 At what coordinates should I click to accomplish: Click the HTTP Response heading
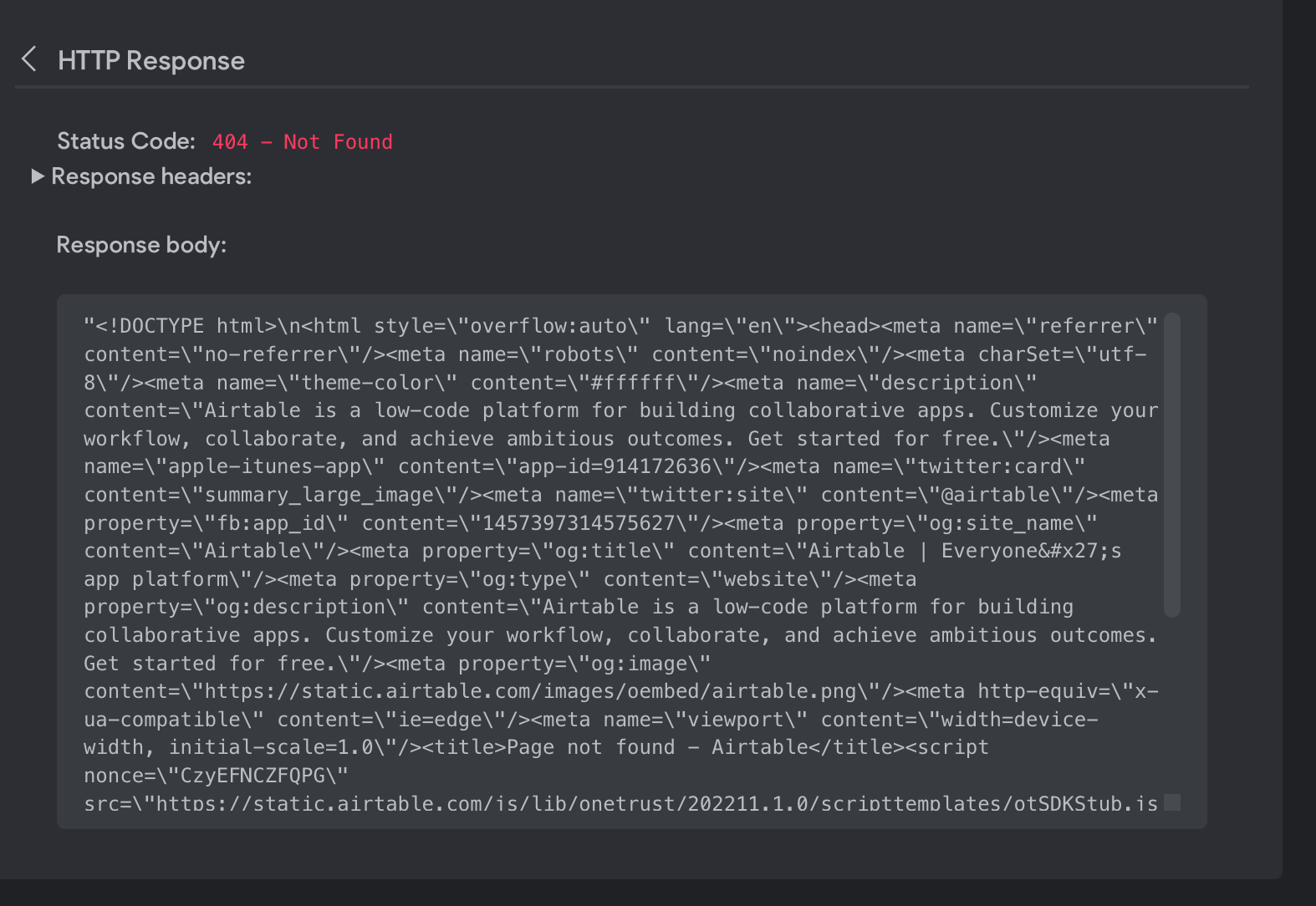(151, 61)
